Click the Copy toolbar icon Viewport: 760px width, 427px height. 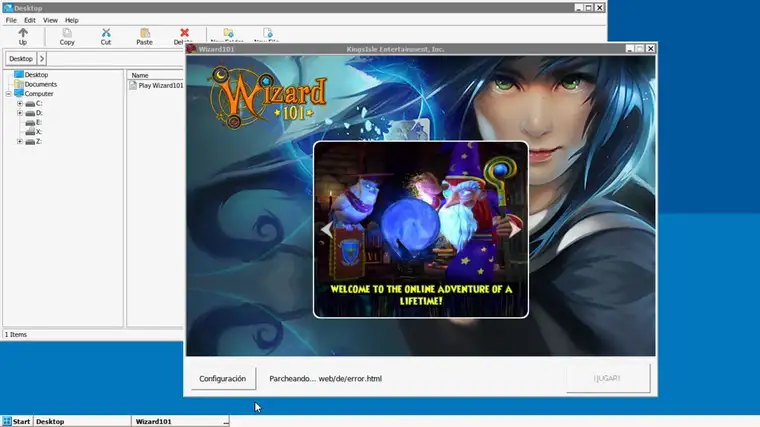coord(67,33)
